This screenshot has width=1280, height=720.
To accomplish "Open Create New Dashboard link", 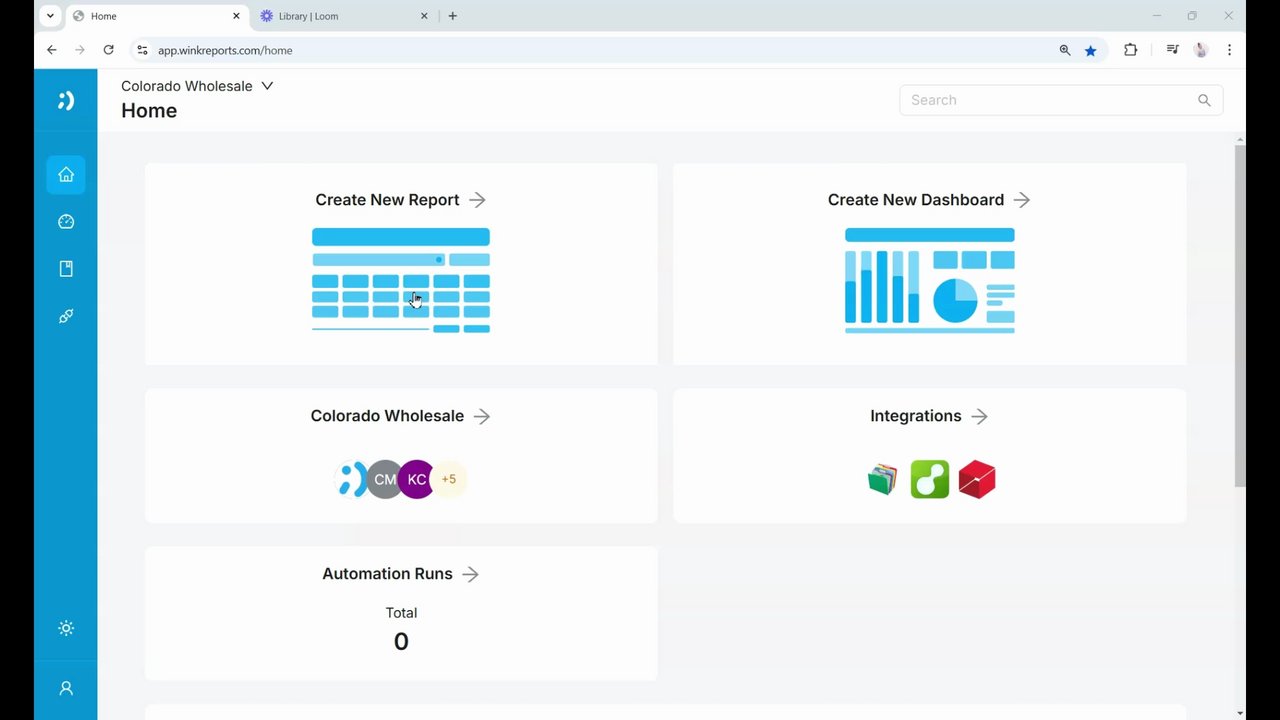I will tap(929, 200).
